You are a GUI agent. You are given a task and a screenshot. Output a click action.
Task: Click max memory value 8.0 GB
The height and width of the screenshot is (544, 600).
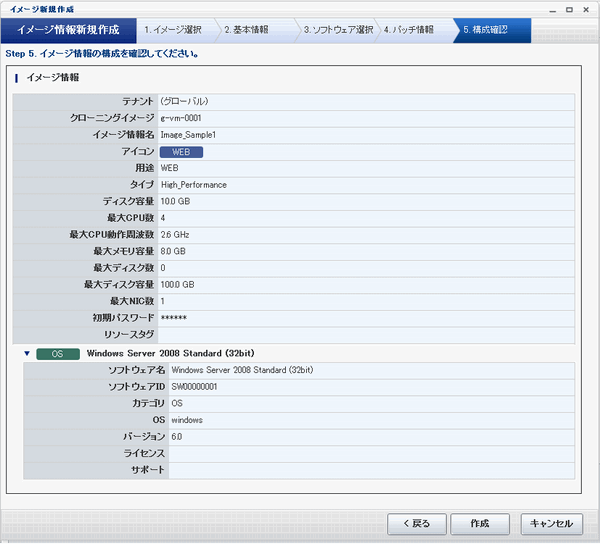point(173,252)
